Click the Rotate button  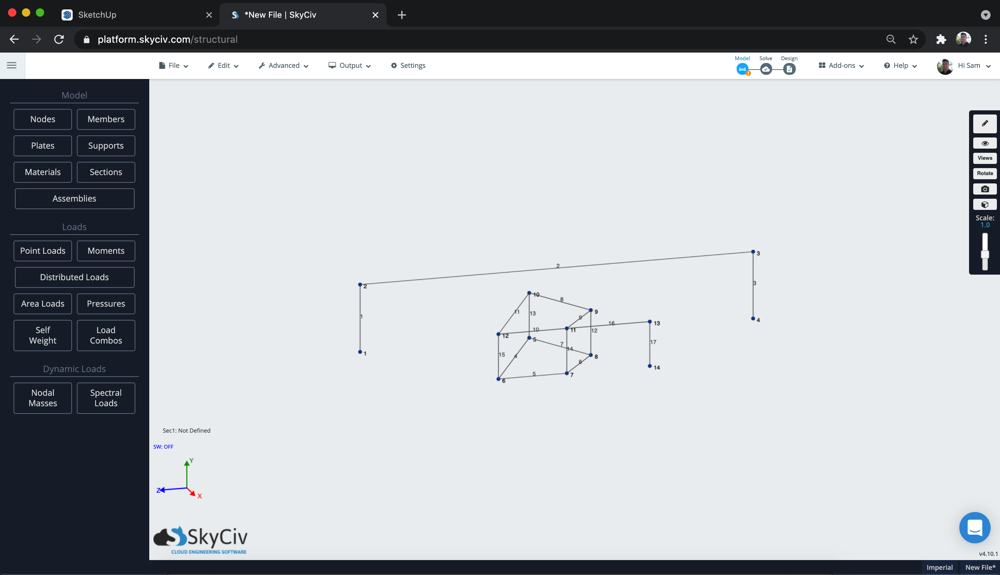click(985, 173)
